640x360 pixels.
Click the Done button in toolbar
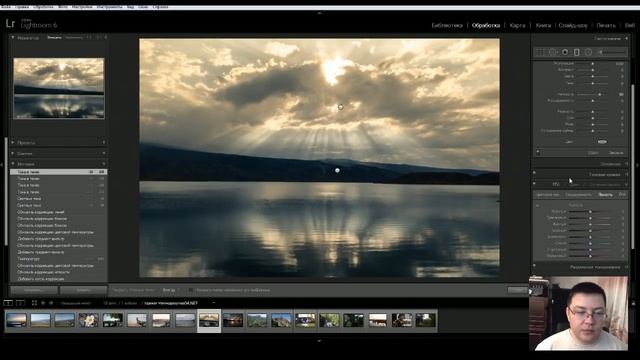pos(518,290)
